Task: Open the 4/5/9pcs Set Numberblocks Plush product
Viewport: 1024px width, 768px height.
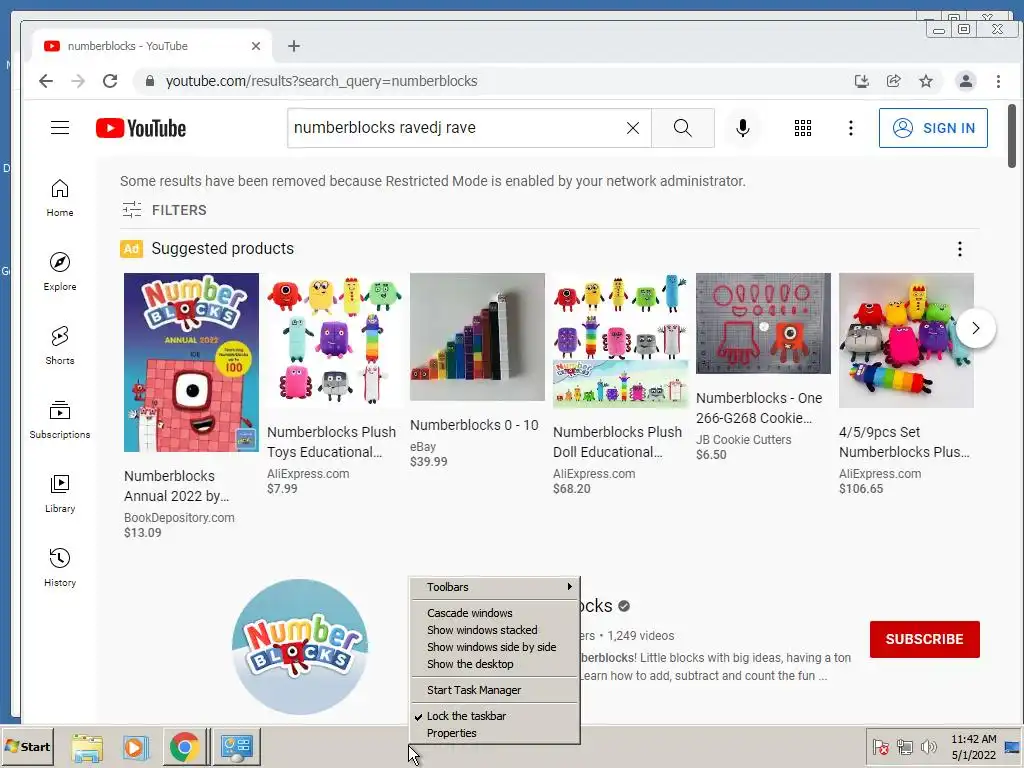Action: [x=904, y=442]
